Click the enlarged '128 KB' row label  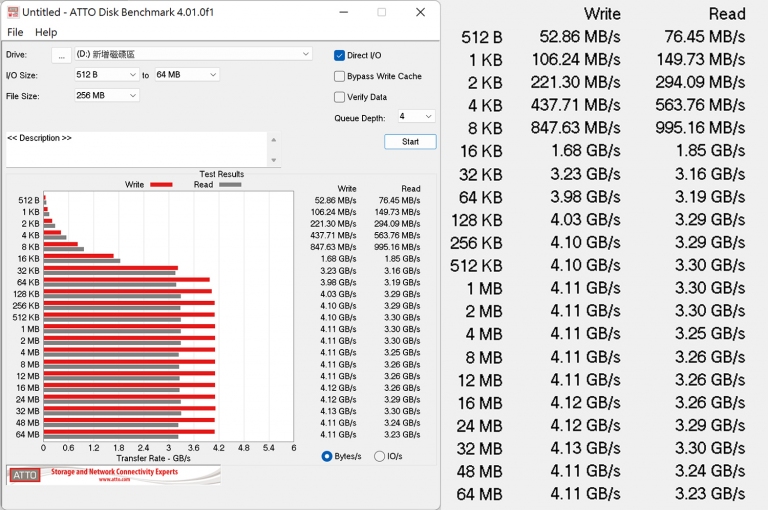point(477,220)
